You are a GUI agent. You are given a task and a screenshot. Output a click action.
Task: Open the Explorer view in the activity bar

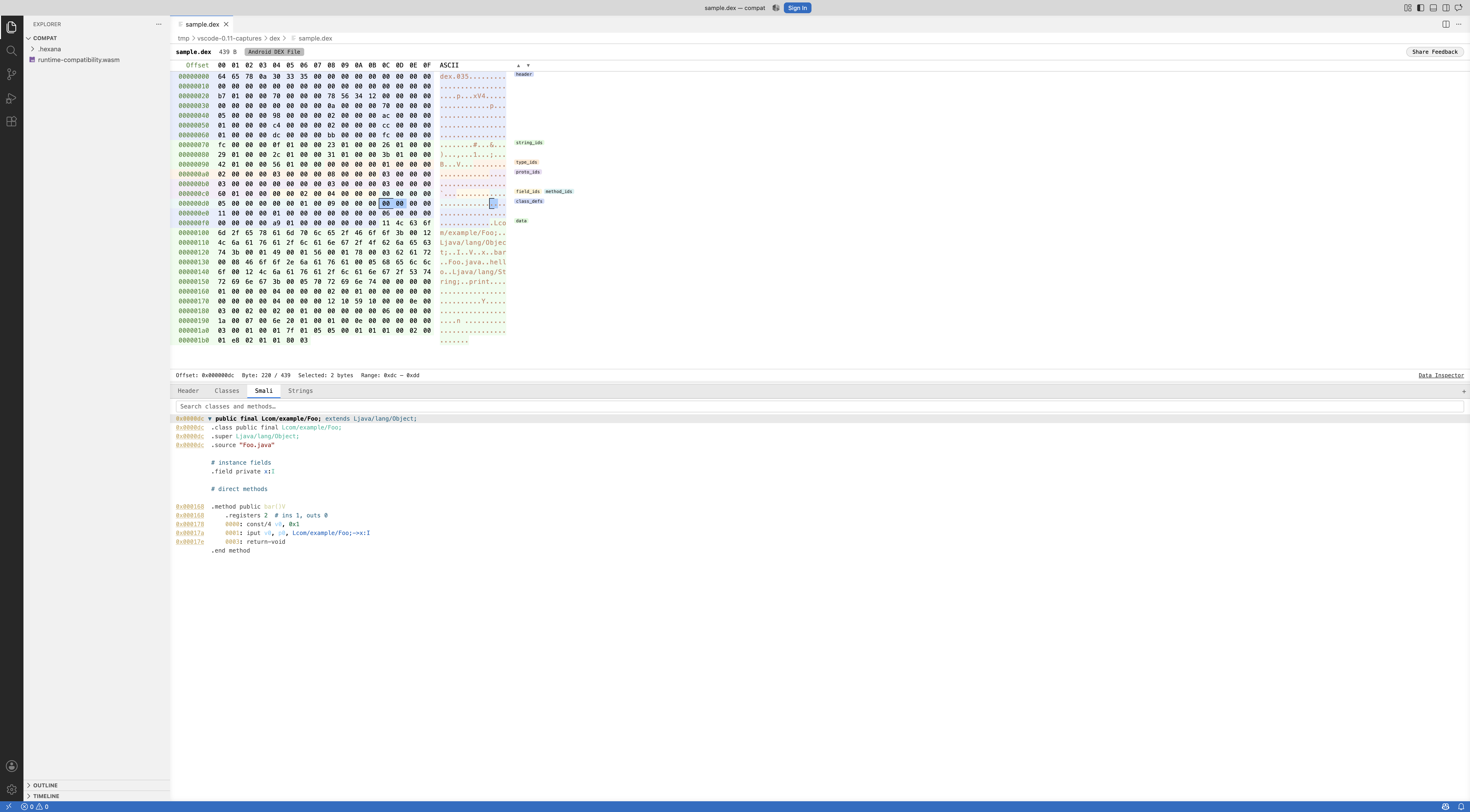(x=11, y=27)
